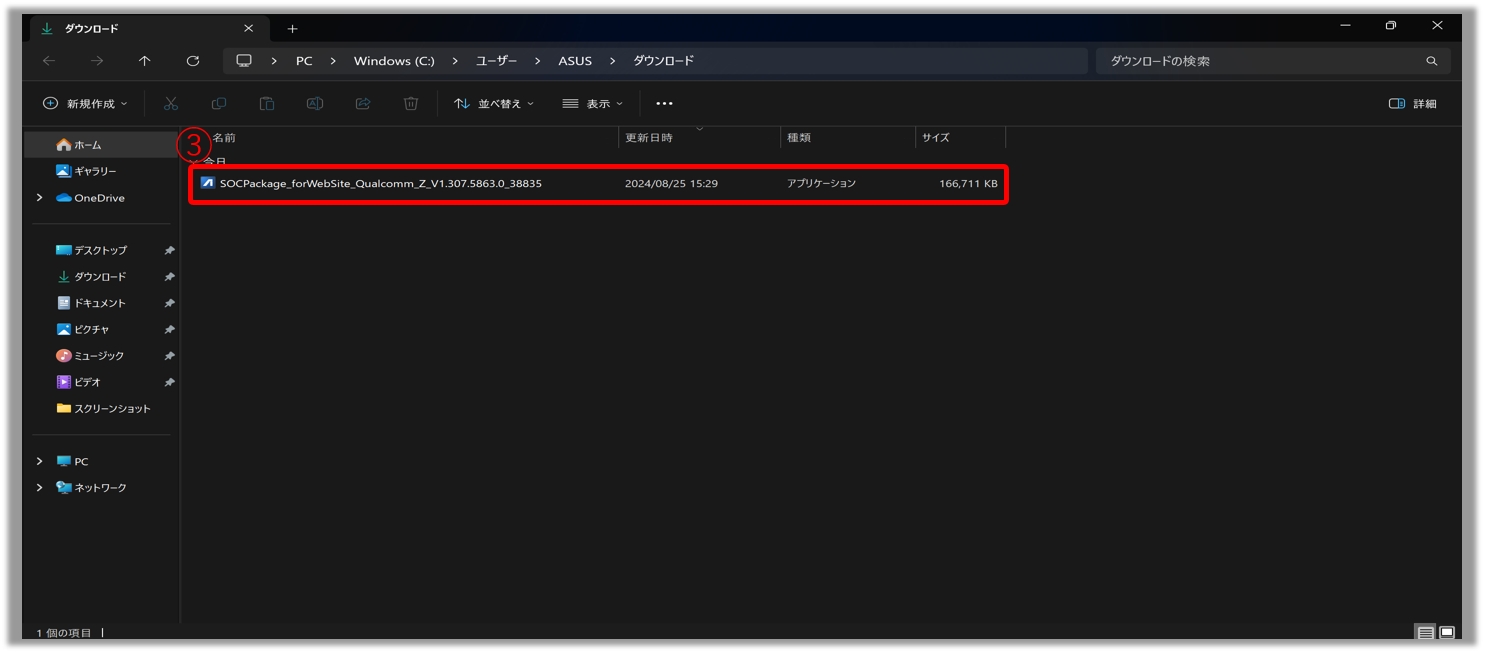Select the SOCPackage_forWebSite_Qualcomm file
Screen dimensions: 1485x652
pos(598,184)
